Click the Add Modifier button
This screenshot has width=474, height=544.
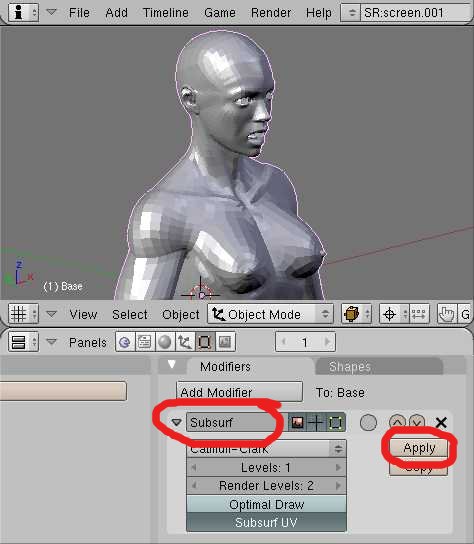click(239, 392)
